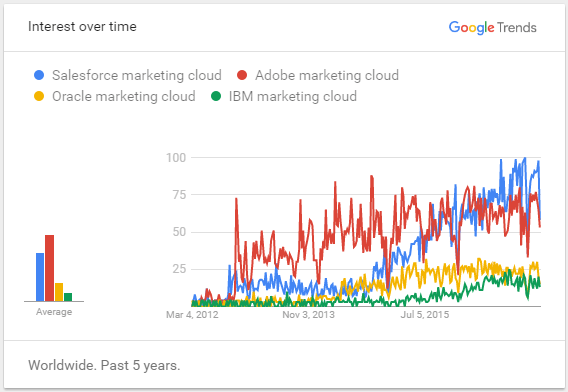Click the Google Trends logo
The image size is (568, 392).
click(x=493, y=28)
